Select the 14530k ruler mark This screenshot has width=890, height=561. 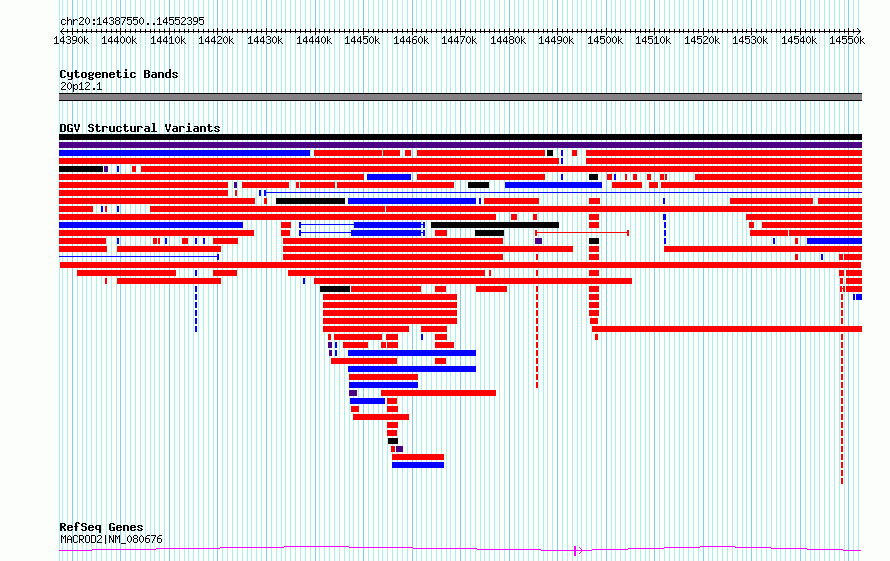click(x=750, y=40)
